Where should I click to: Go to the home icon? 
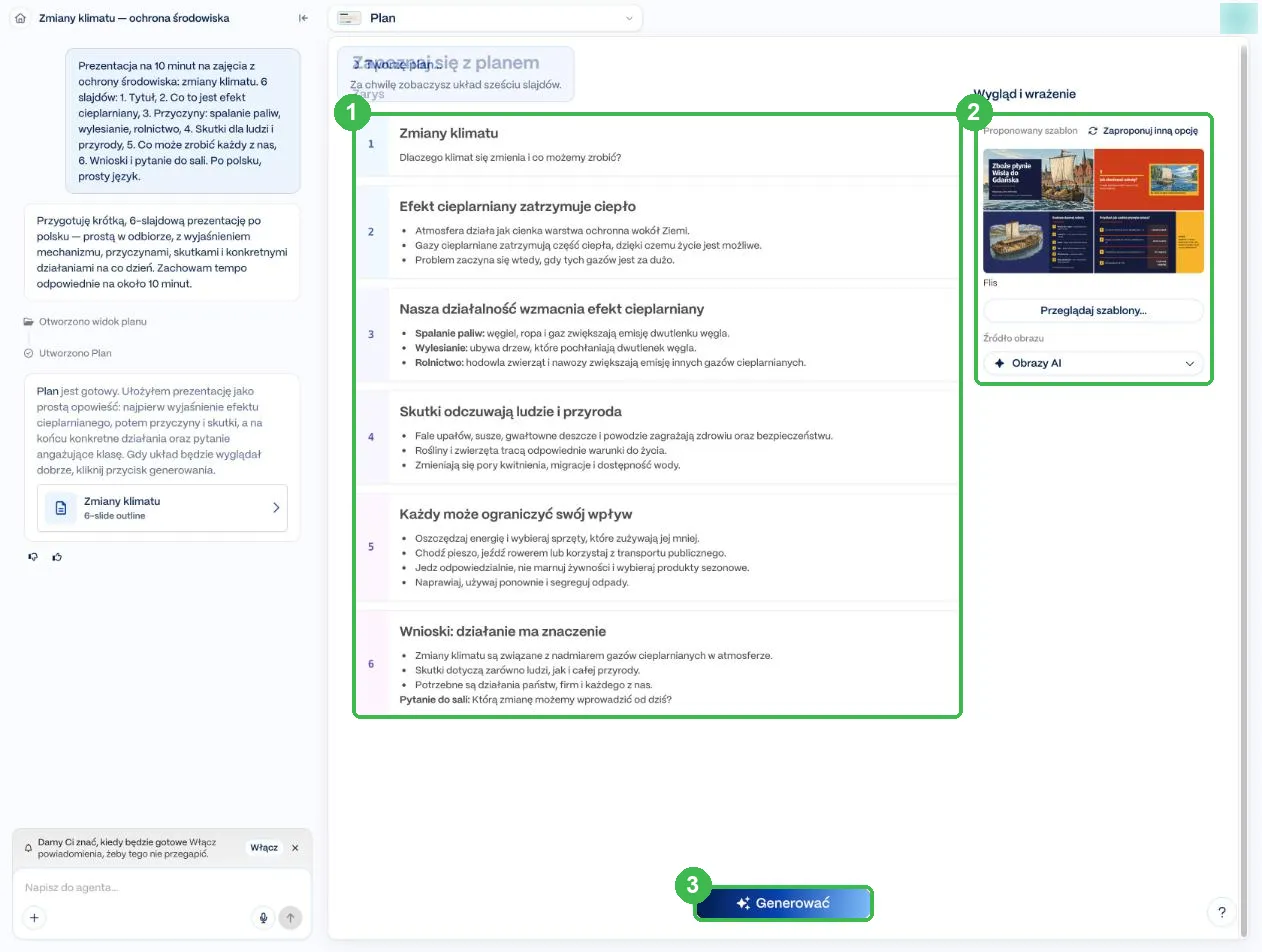click(x=20, y=18)
